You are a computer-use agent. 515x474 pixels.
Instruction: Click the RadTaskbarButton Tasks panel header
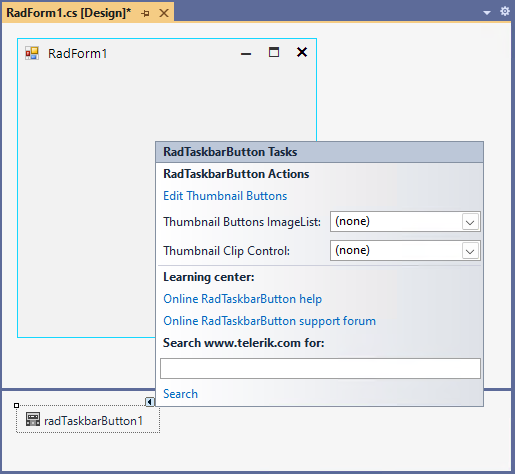(319, 152)
